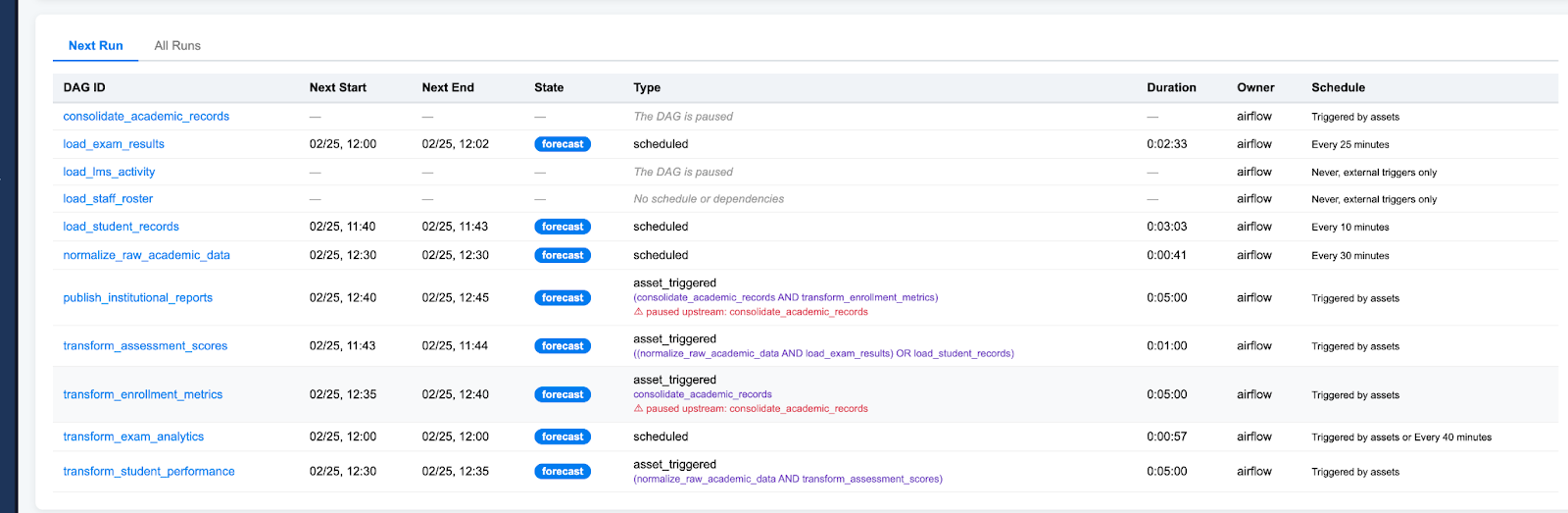Click forecast badge for load_exam_results
The height and width of the screenshot is (513, 1568).
click(563, 144)
